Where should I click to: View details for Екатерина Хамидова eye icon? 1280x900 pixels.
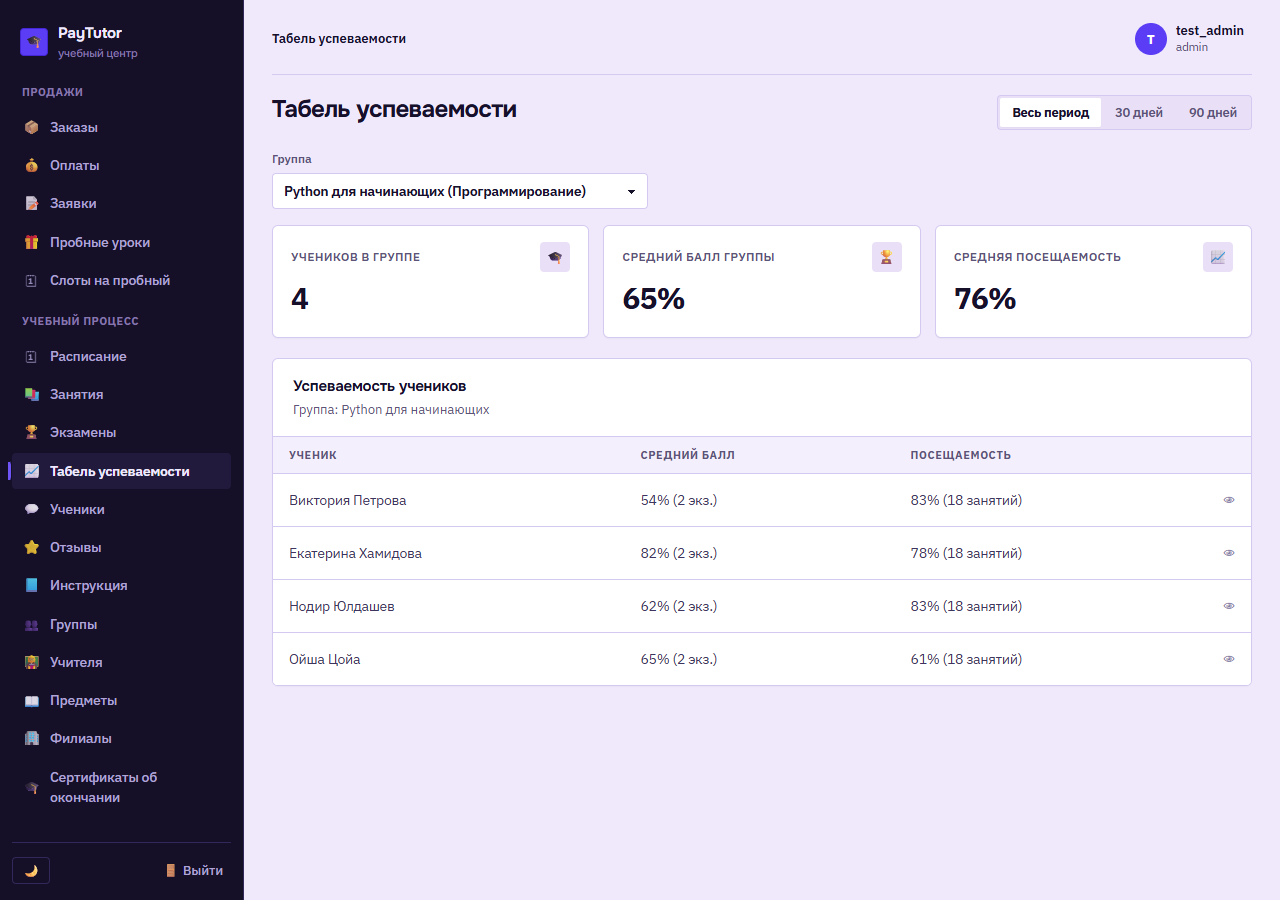(1229, 553)
